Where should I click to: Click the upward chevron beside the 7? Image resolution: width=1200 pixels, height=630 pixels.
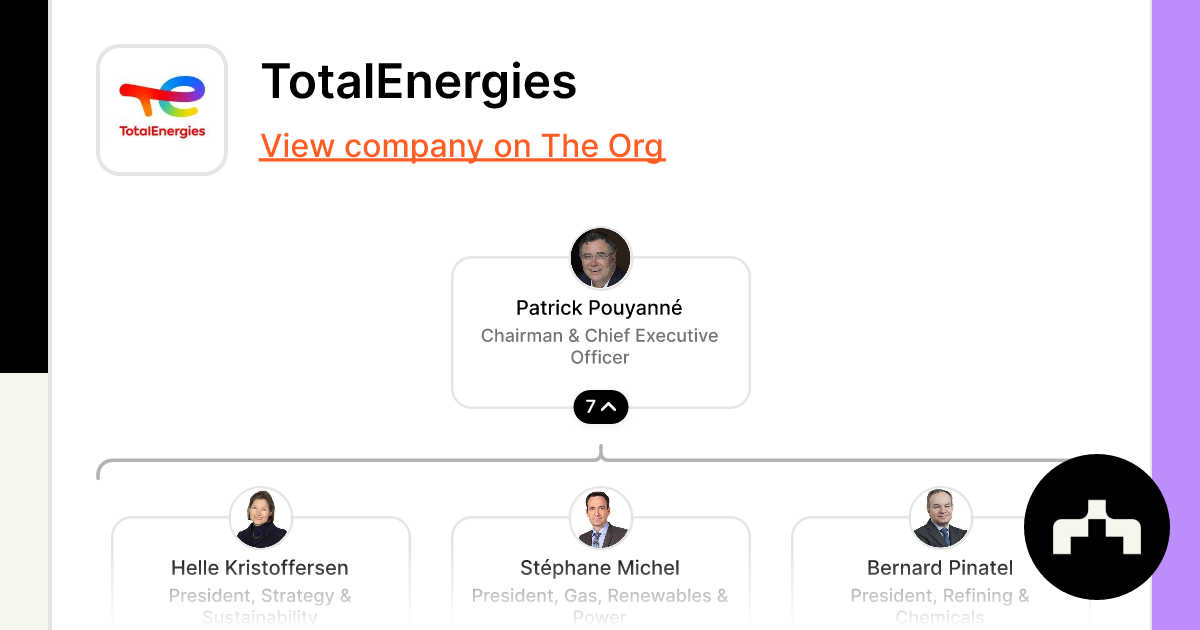[610, 407]
